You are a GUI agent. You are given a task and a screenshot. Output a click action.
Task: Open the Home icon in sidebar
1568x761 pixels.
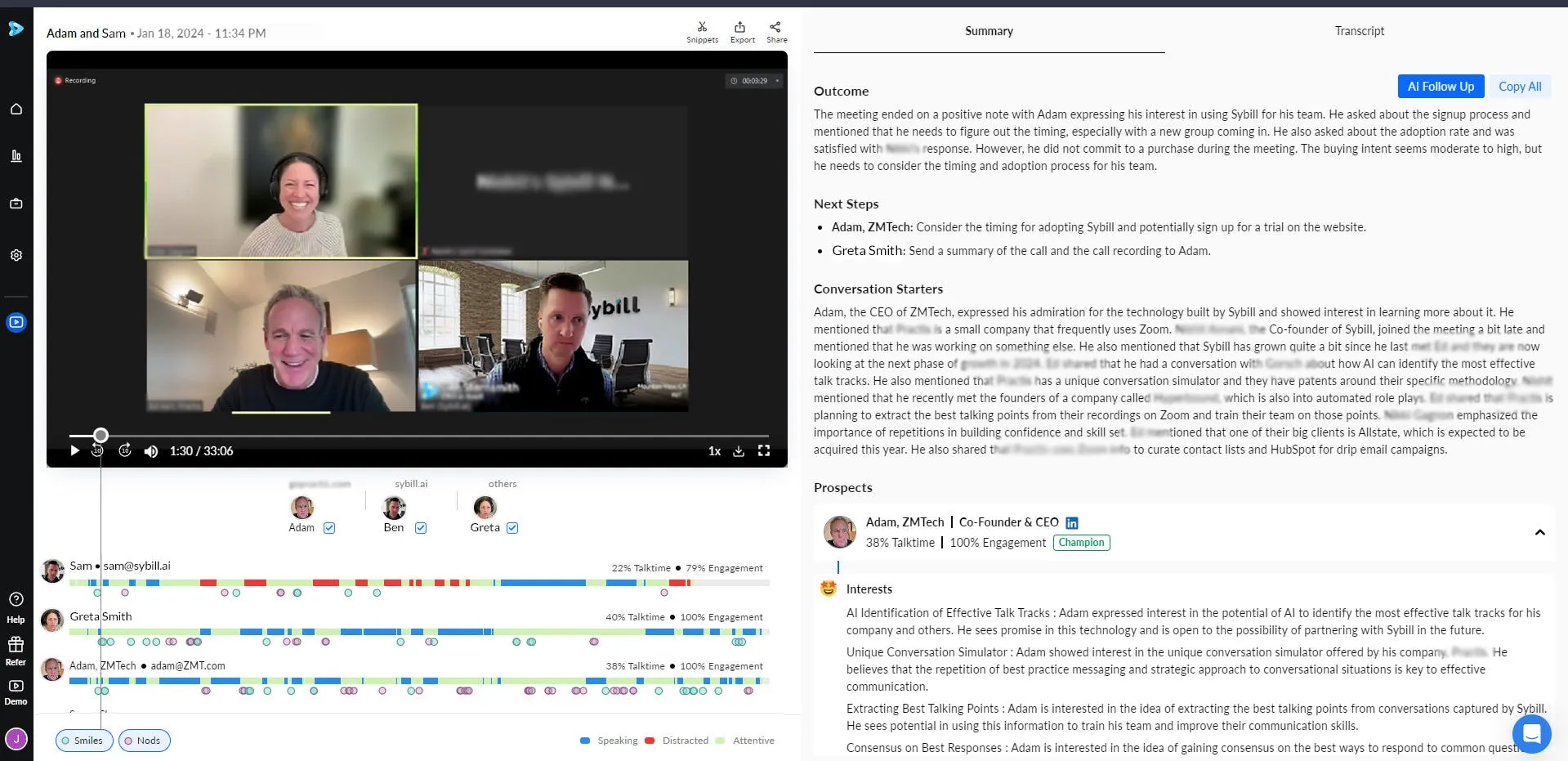click(x=16, y=109)
